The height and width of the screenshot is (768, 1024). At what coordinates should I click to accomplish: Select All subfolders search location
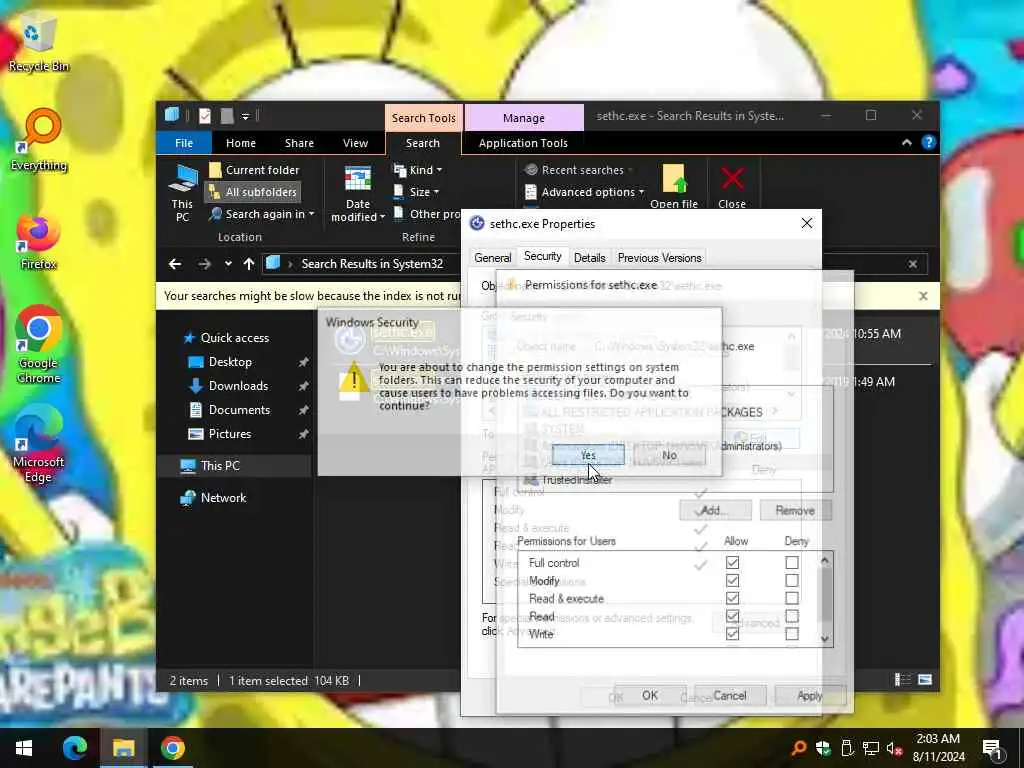point(253,192)
